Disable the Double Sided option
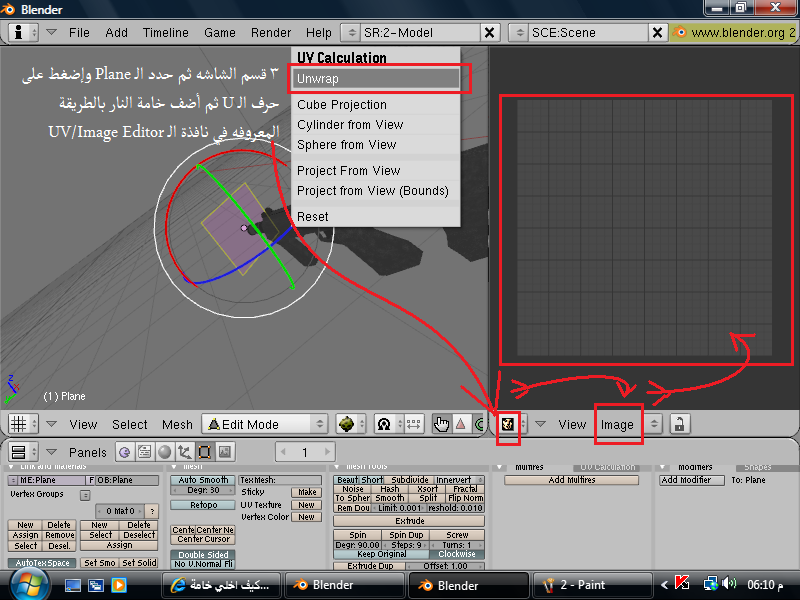This screenshot has width=800, height=600. tap(203, 555)
